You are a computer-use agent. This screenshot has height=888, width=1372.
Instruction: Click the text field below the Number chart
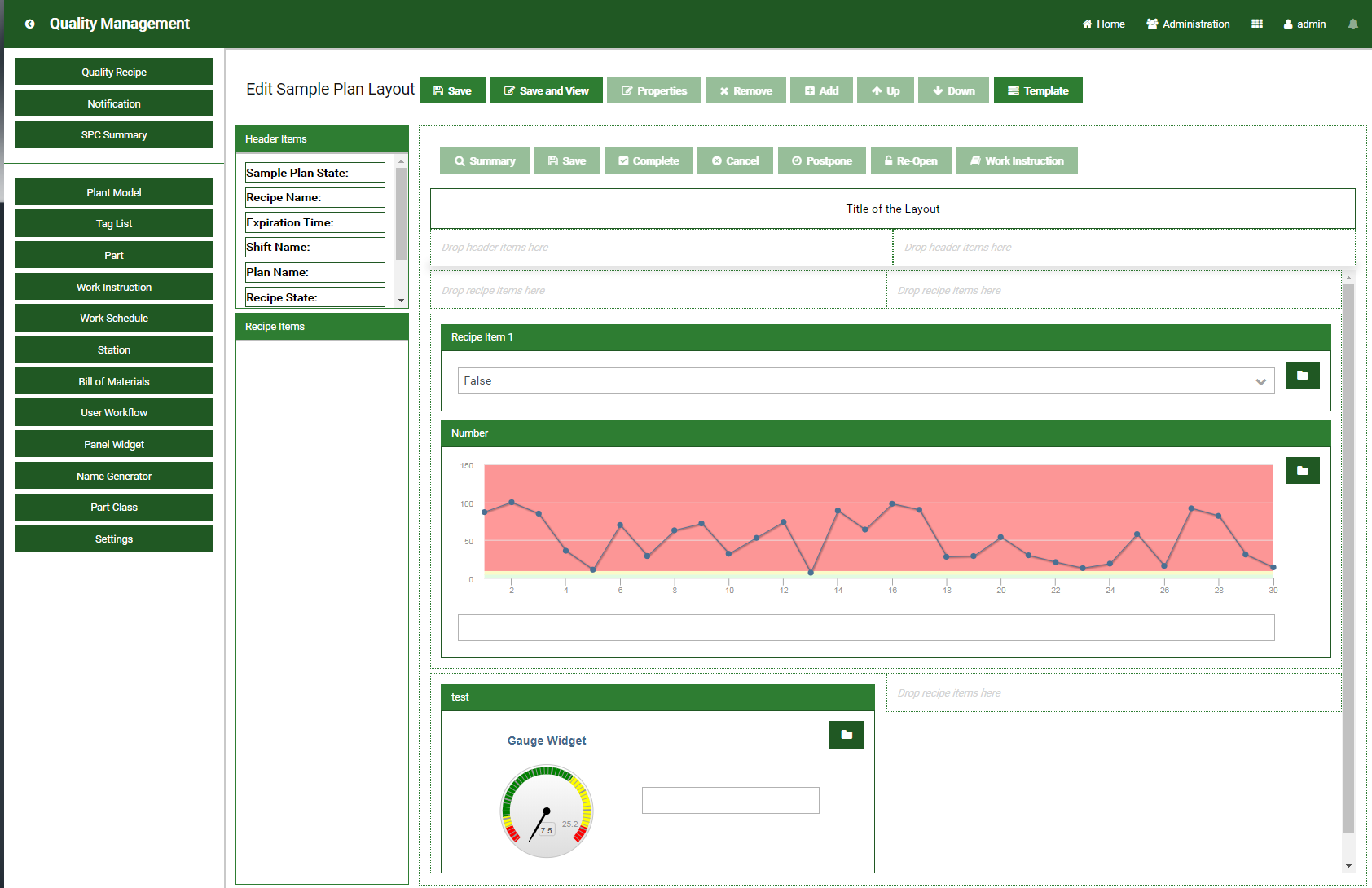click(865, 628)
